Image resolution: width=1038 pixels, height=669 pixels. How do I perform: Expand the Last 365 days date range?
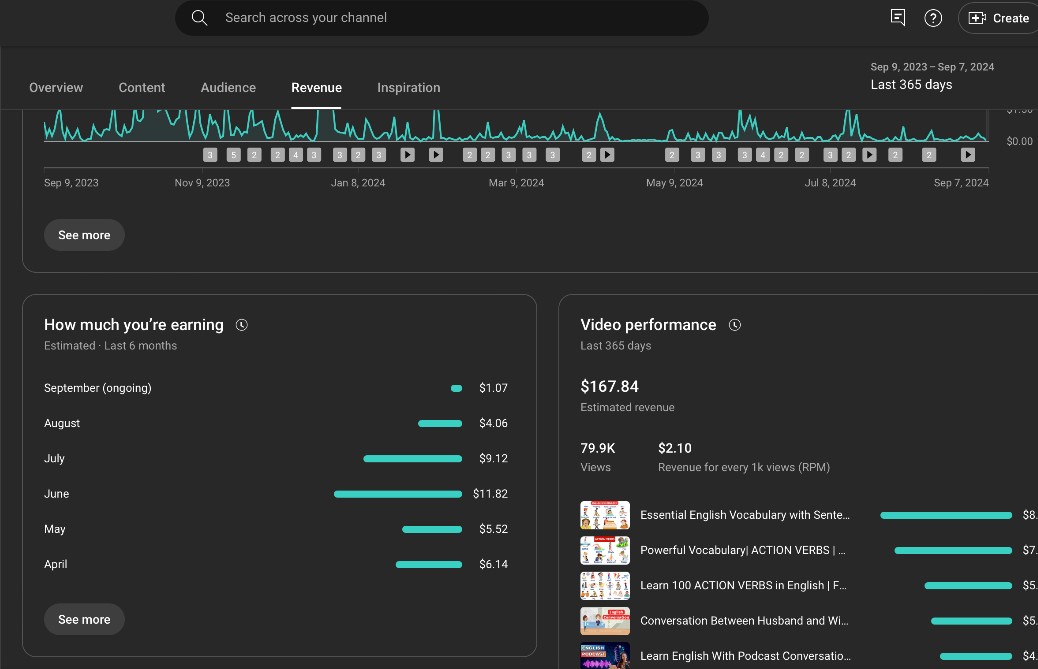(x=931, y=77)
